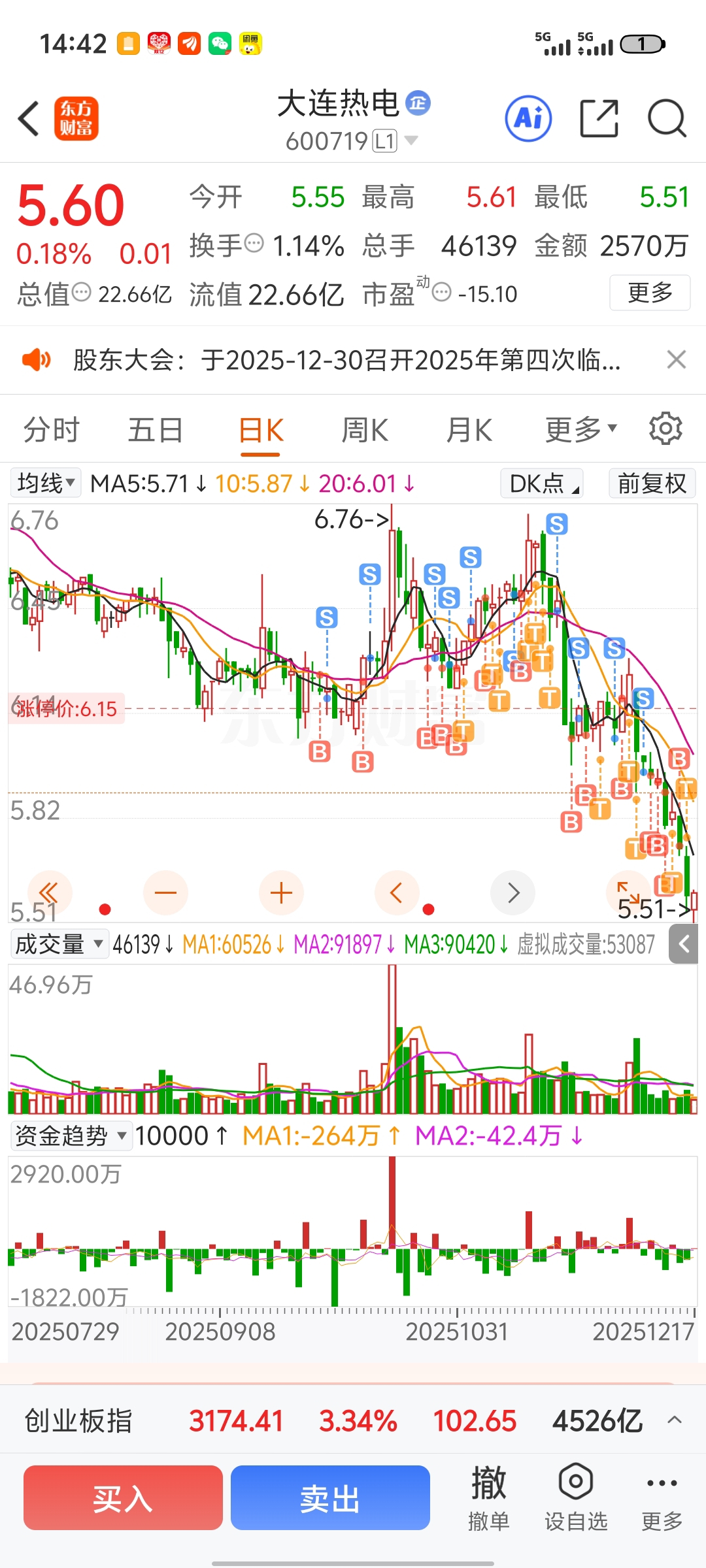The image size is (706, 1568).
Task: Tap the 换手 info smiley icon
Action: tap(254, 243)
